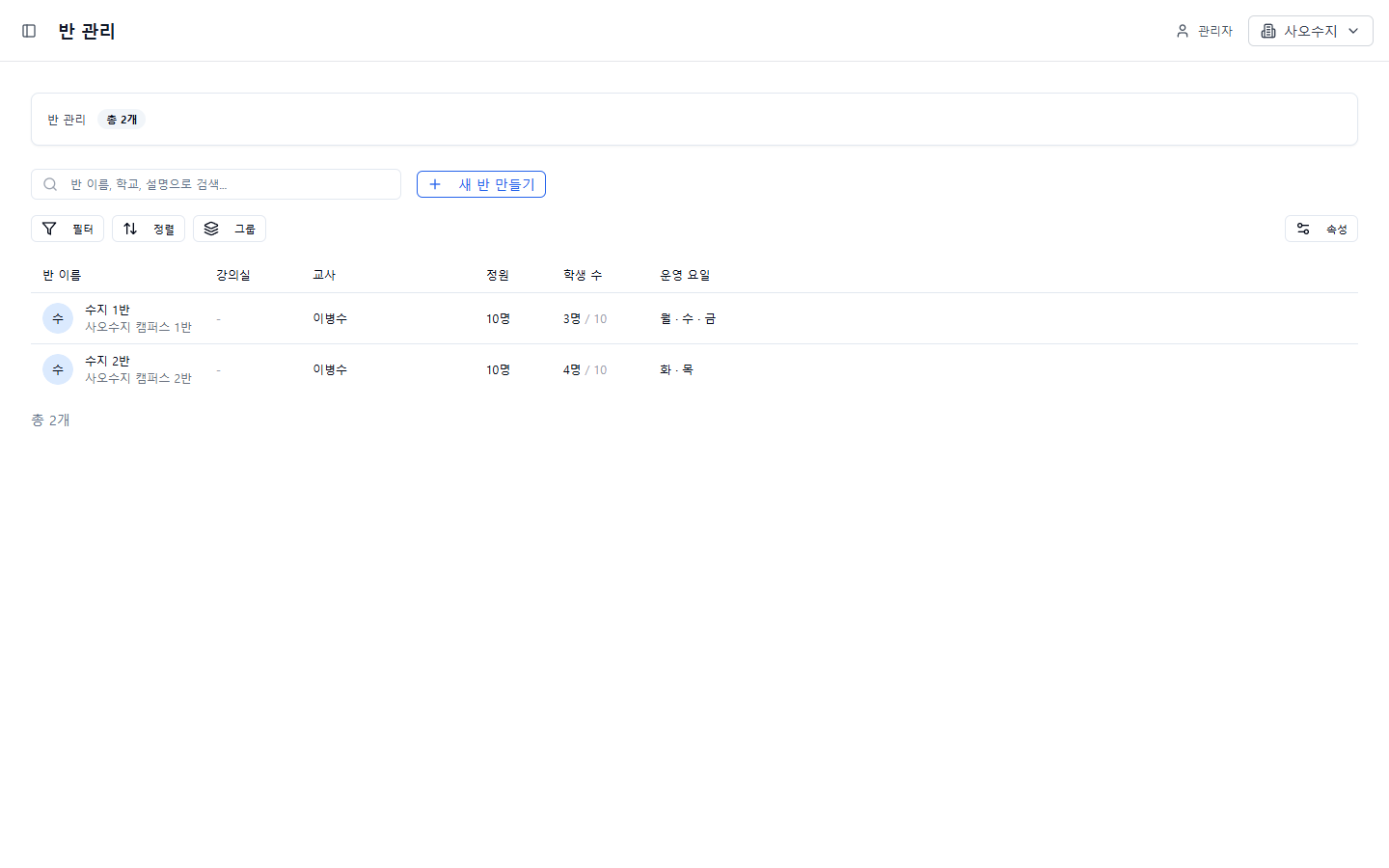The height and width of the screenshot is (868, 1389).
Task: Click the 학생 수 column header
Action: [583, 275]
